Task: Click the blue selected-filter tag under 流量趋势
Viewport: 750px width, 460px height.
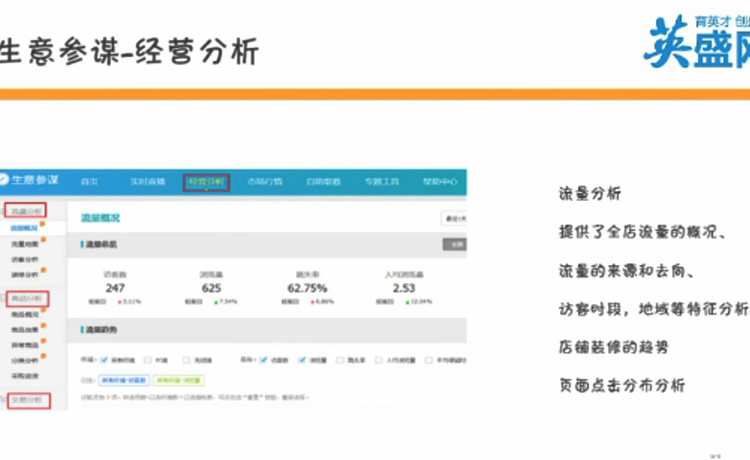Action: point(123,380)
